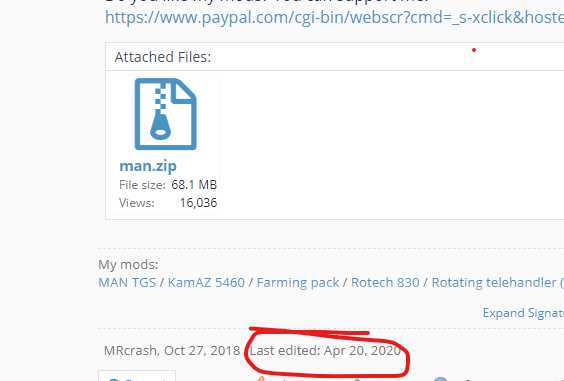Open the Rotech 830 mod link
Screen dimensions: 564x381
click(x=385, y=282)
